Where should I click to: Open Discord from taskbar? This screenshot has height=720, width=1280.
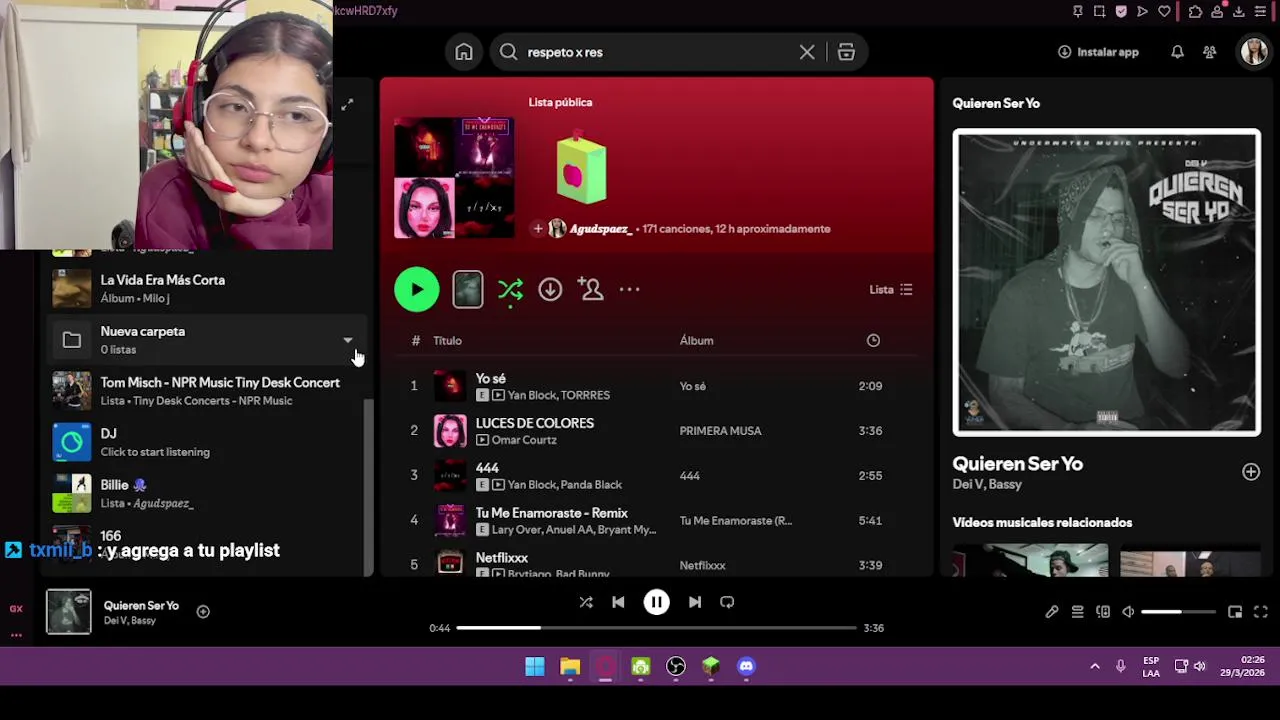pos(746,667)
